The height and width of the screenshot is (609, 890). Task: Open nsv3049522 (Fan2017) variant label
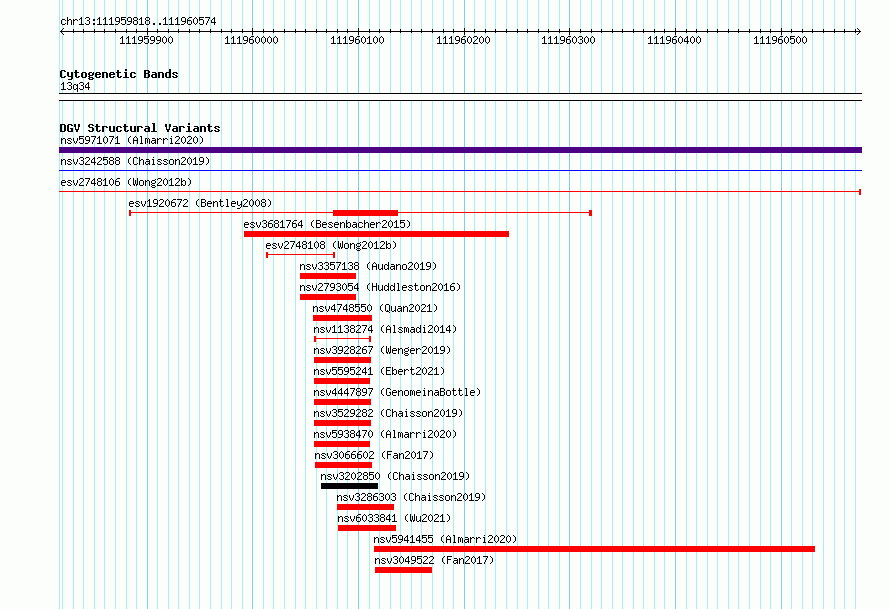[434, 560]
